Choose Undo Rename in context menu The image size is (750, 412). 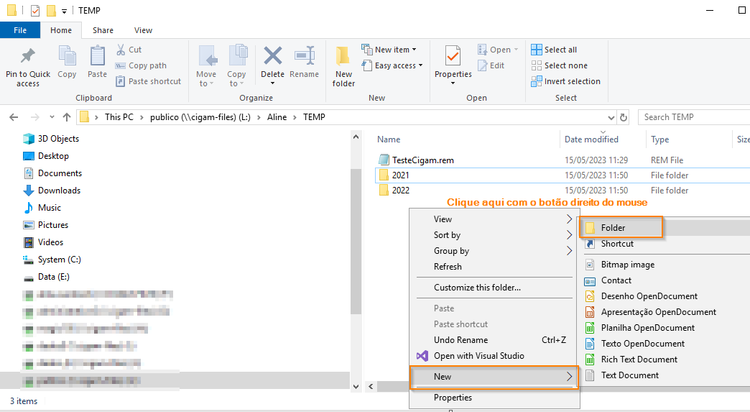coord(495,340)
